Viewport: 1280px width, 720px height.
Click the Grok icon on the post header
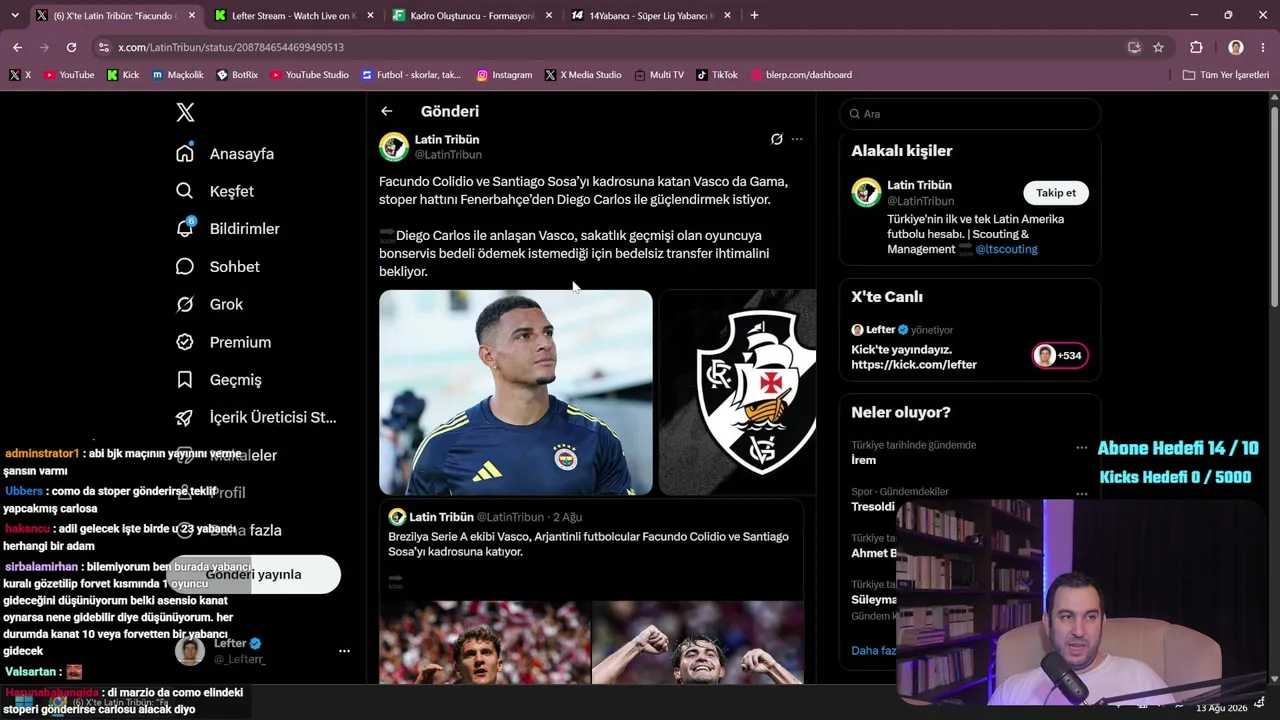[776, 139]
